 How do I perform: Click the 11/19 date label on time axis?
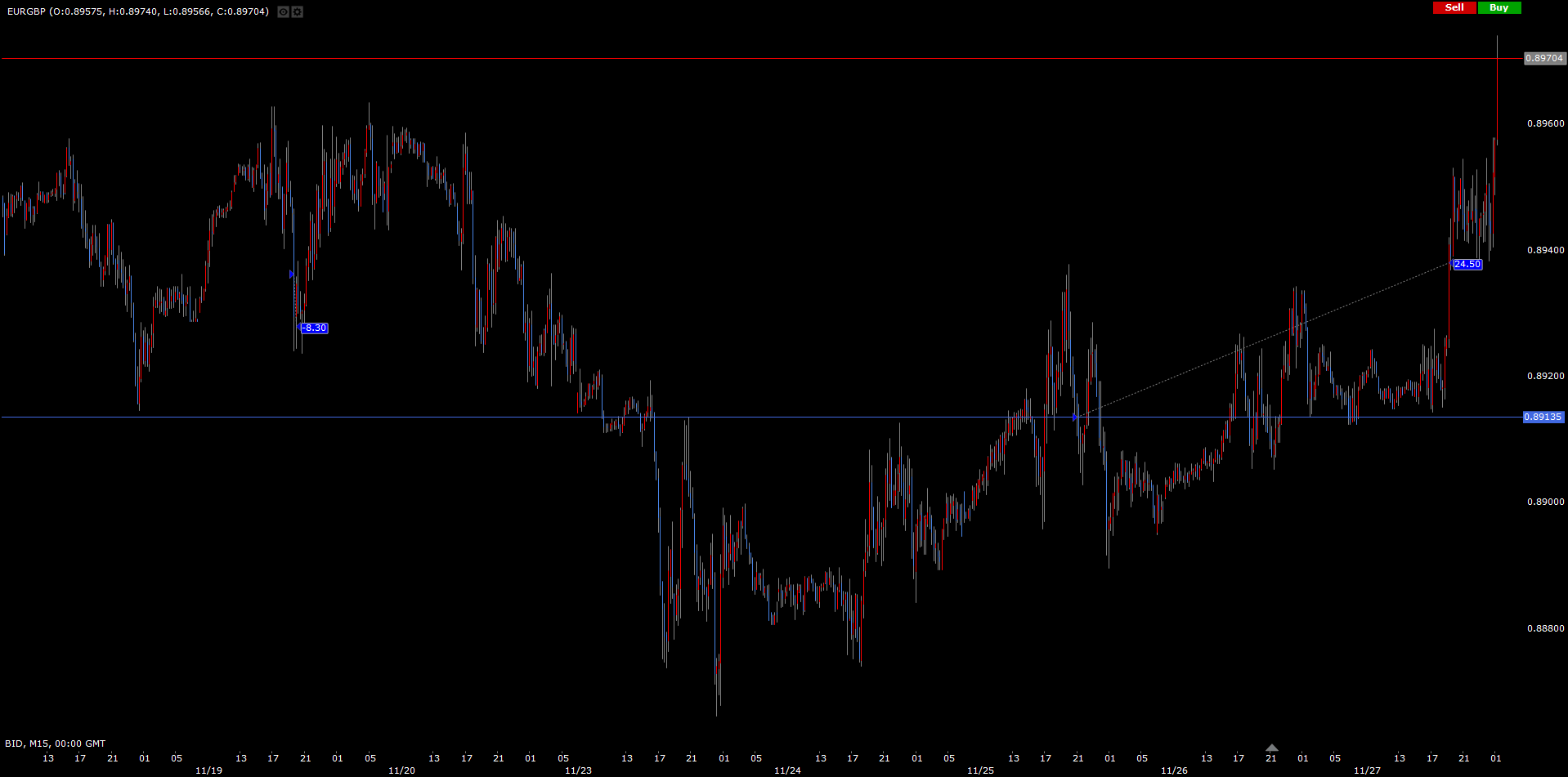pos(208,770)
